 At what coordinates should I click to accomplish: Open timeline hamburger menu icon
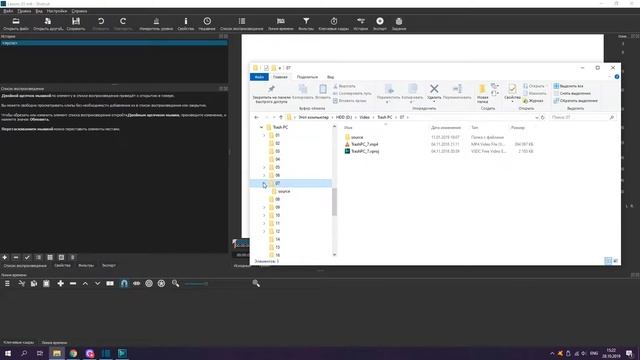7,283
